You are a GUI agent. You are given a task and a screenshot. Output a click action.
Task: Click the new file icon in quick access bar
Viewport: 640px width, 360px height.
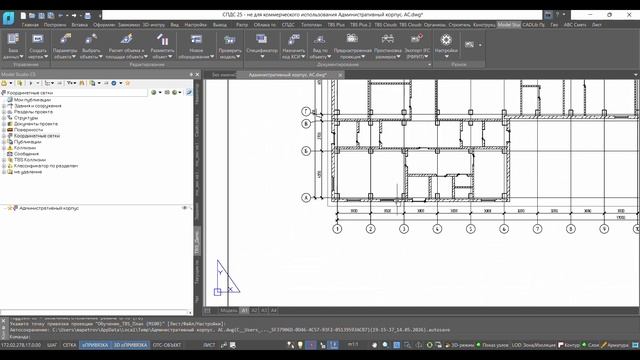click(23, 16)
